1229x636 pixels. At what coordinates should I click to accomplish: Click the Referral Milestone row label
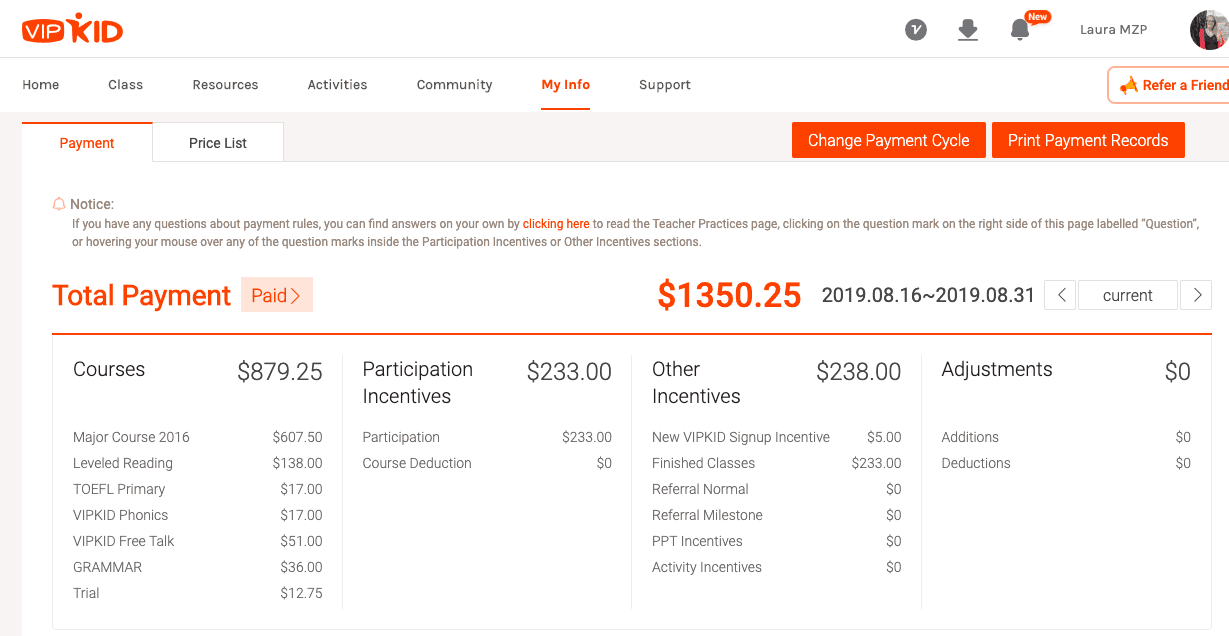tap(707, 515)
